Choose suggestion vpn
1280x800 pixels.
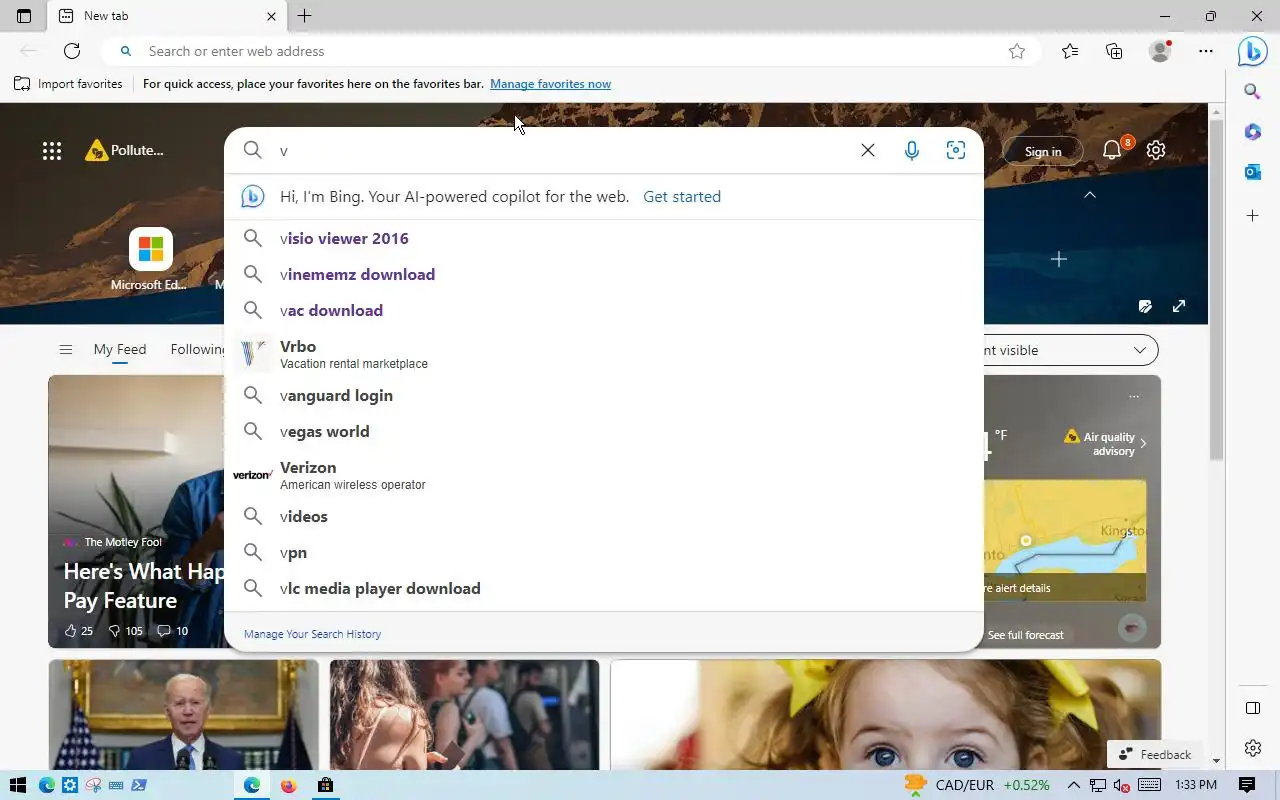pyautogui.click(x=604, y=552)
